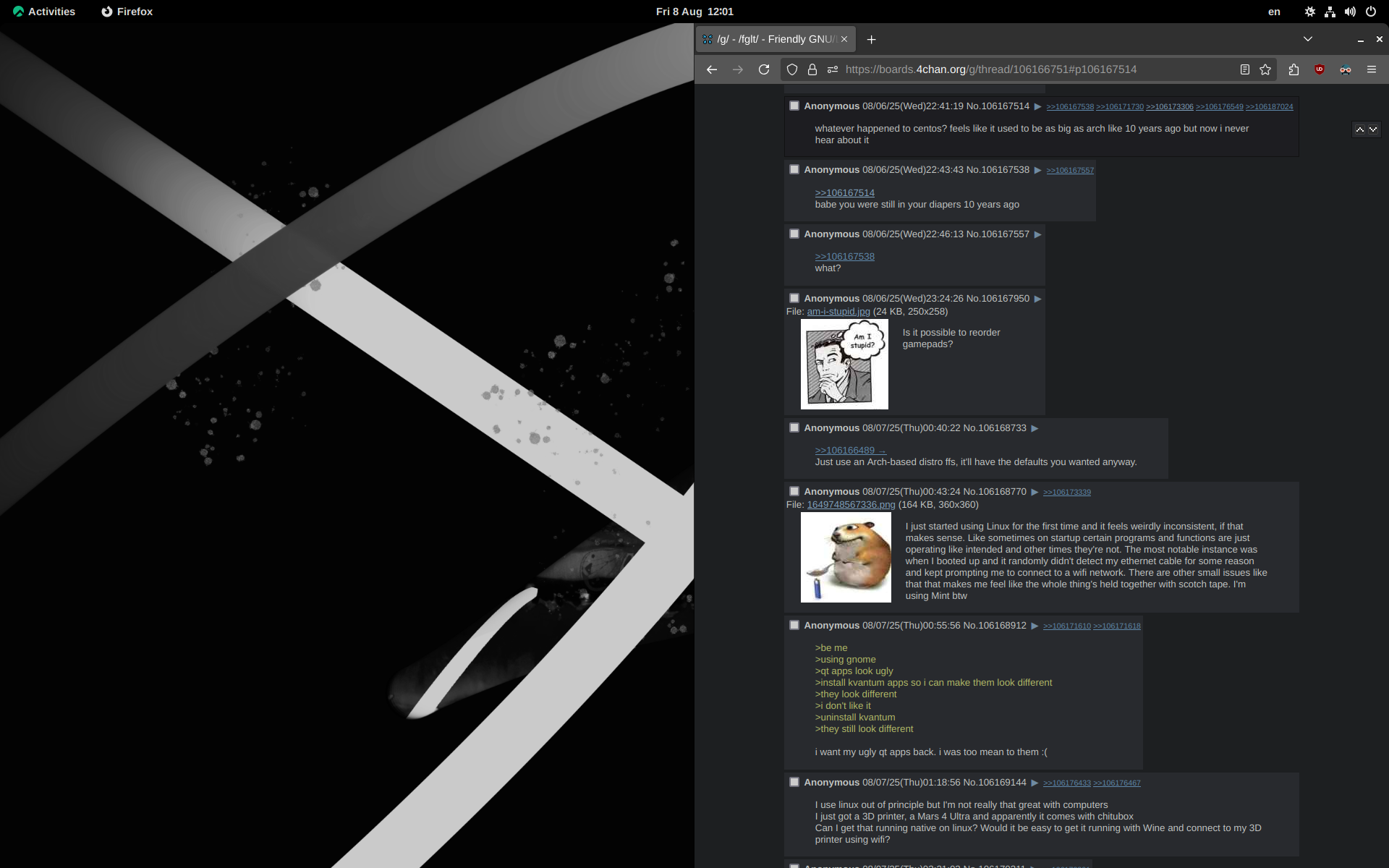Image resolution: width=1389 pixels, height=868 pixels.
Task: Click the back navigation arrow
Action: point(712,69)
